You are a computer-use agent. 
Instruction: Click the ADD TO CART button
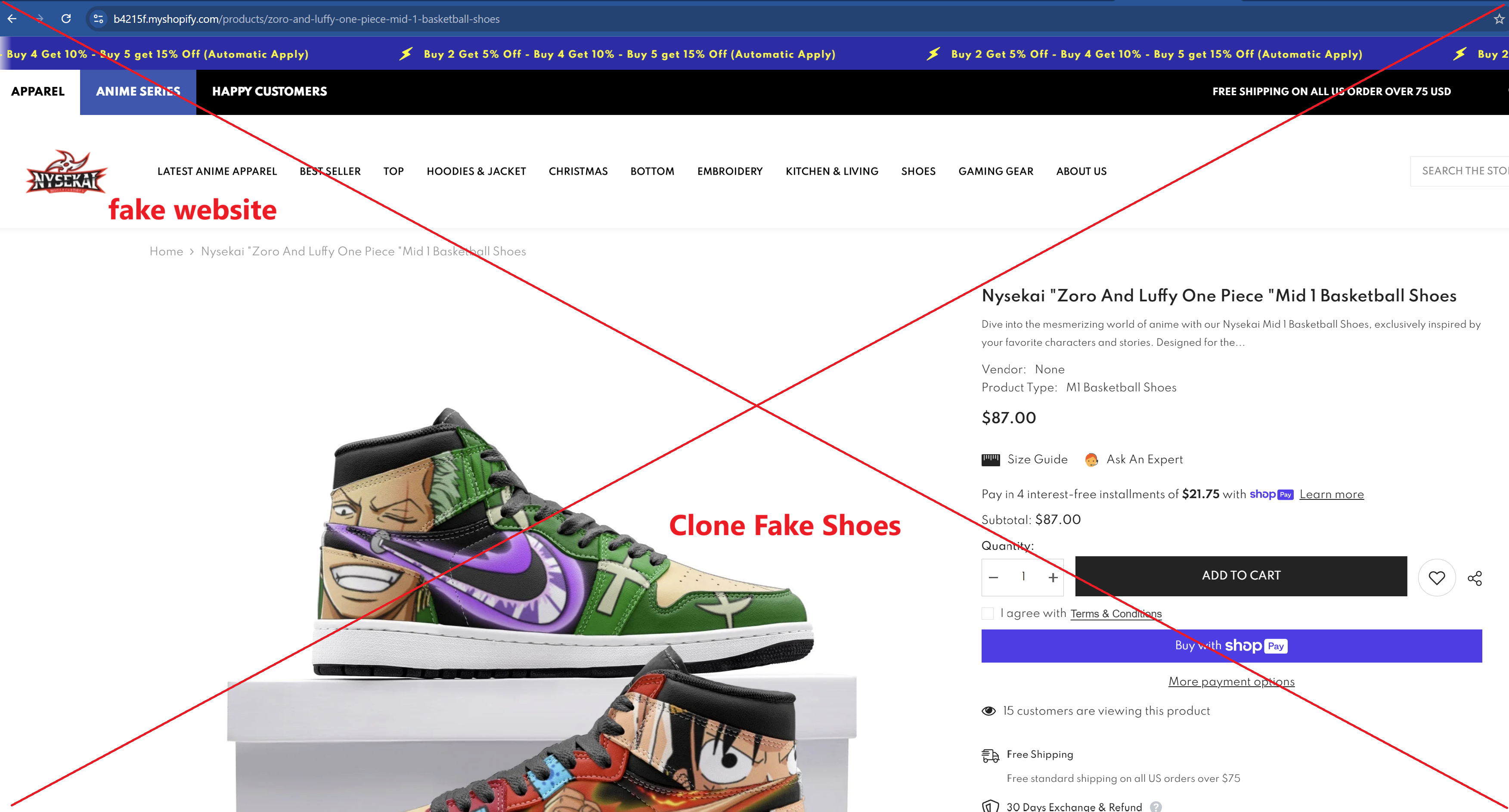coord(1241,576)
